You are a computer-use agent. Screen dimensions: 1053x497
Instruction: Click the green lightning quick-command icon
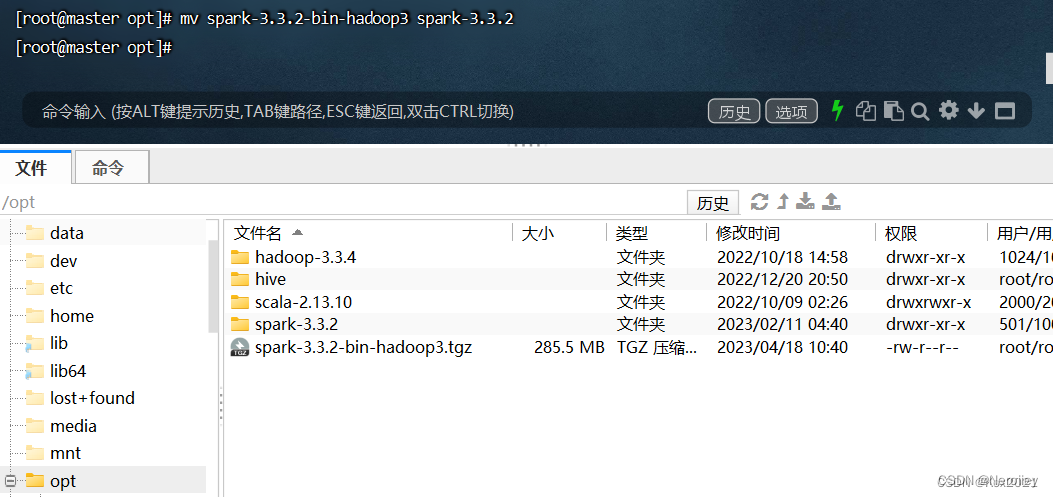point(837,111)
